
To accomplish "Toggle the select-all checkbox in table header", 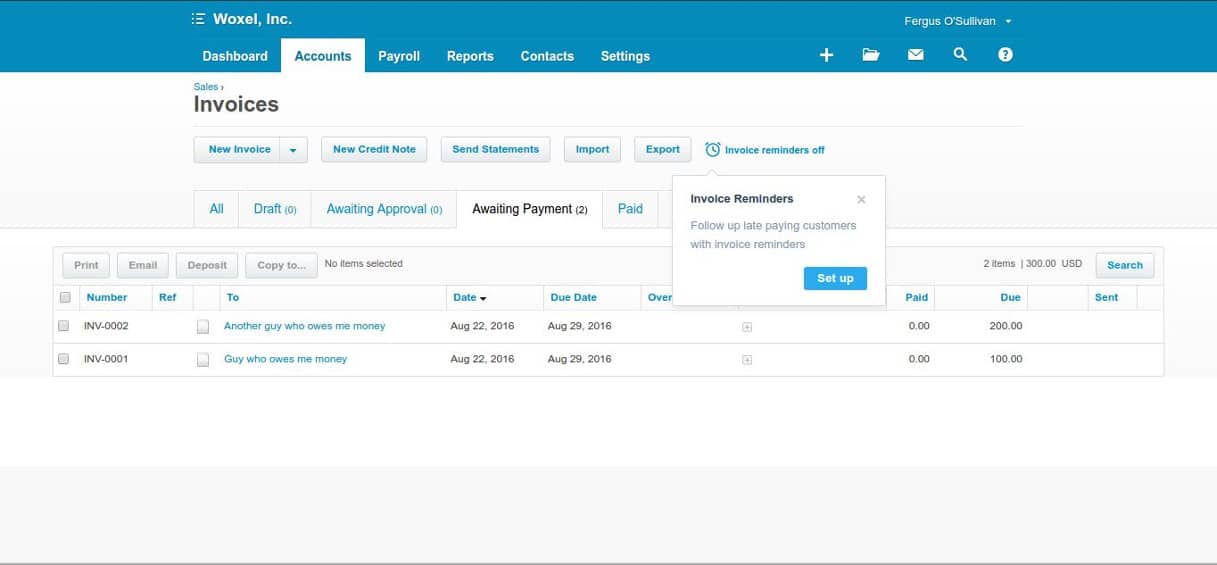I will pos(65,297).
